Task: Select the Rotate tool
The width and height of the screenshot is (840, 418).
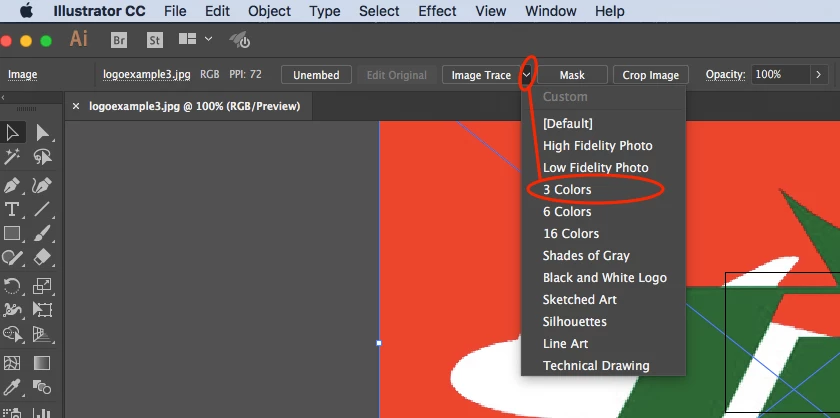Action: (x=12, y=286)
